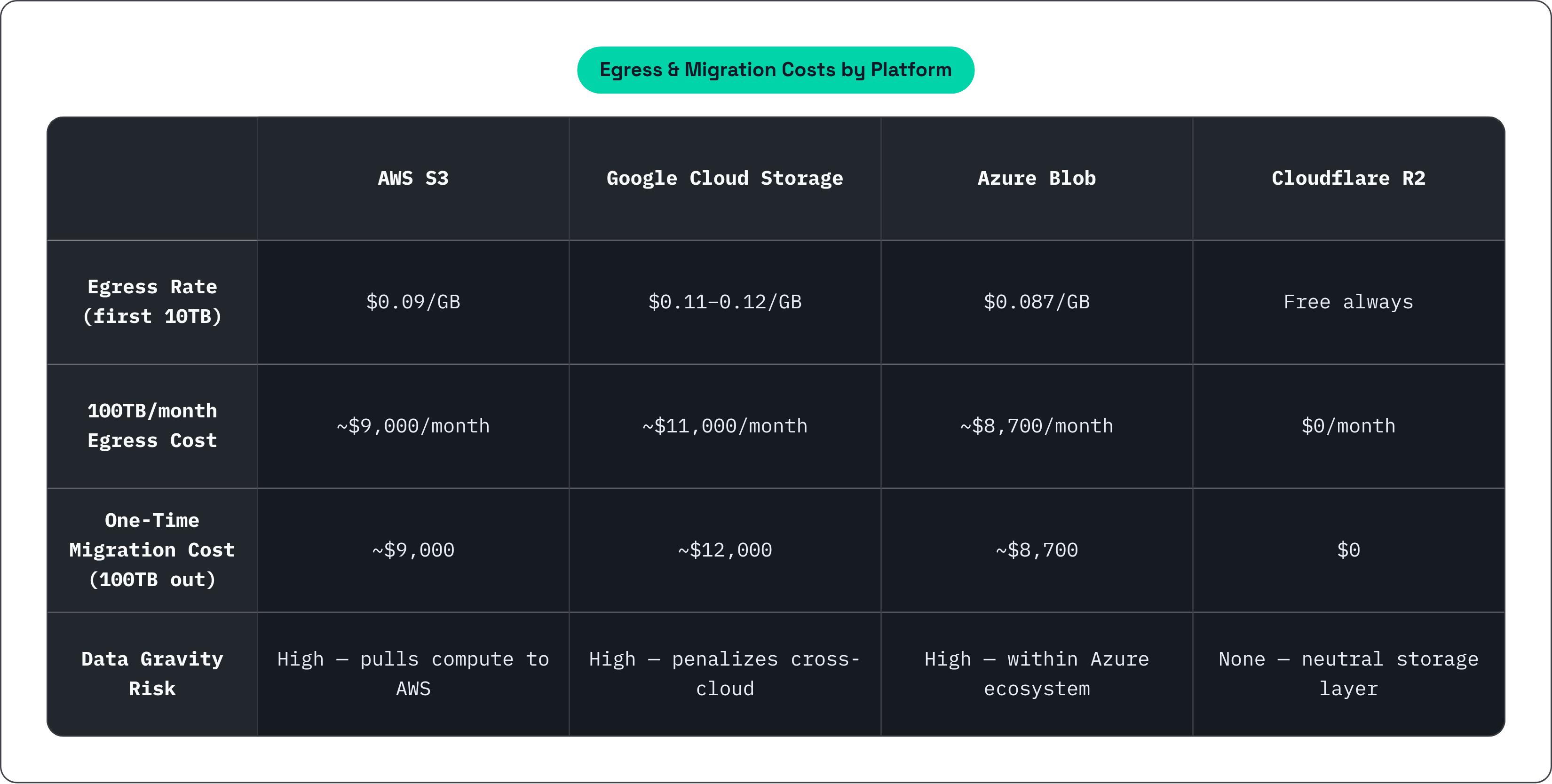Screen dimensions: 1552x784
Task: Click 'High — pulls compute to AWS' cell
Action: pyautogui.click(x=413, y=674)
